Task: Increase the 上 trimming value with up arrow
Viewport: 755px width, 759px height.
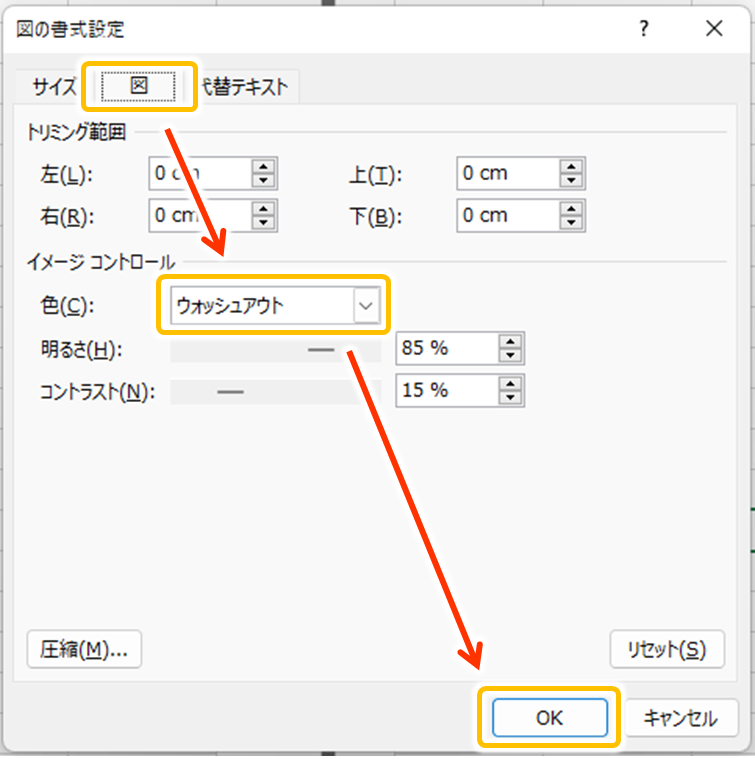Action: click(572, 167)
